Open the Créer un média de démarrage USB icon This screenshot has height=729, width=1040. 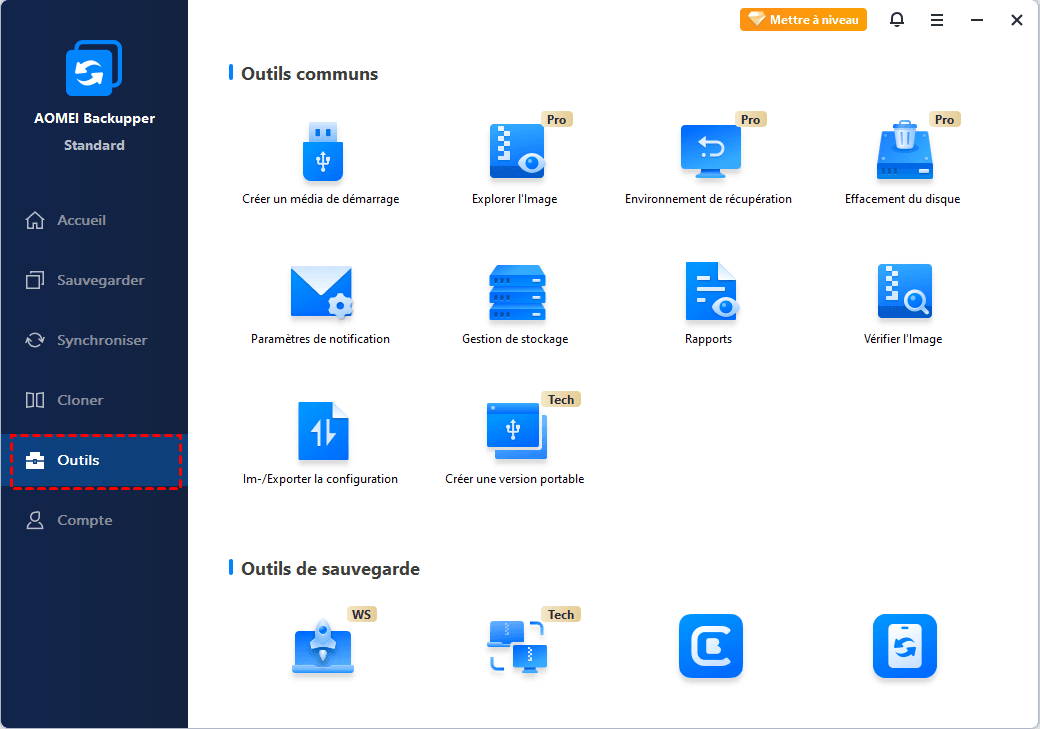tap(323, 152)
